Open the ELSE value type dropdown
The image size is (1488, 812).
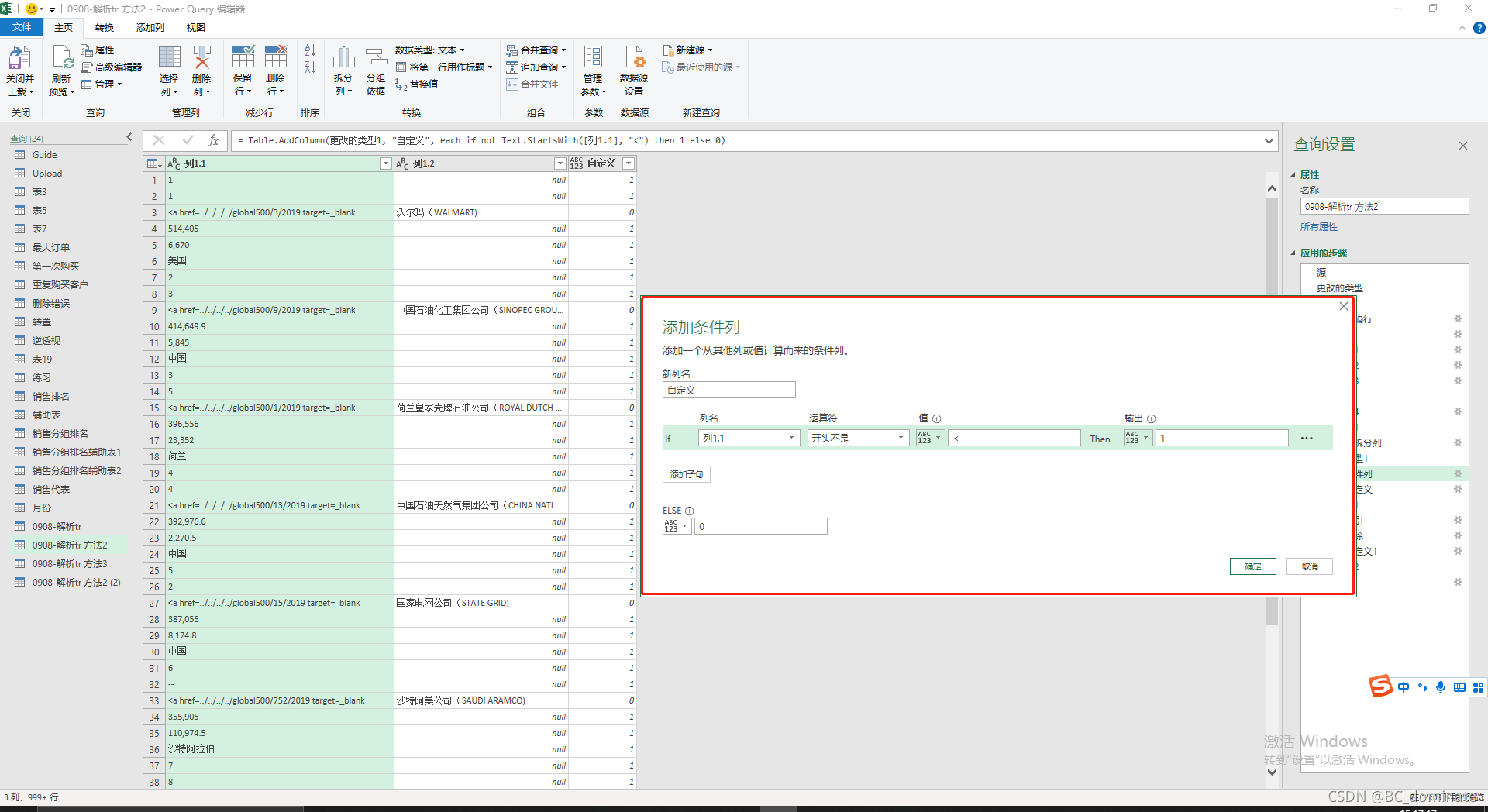tap(677, 526)
